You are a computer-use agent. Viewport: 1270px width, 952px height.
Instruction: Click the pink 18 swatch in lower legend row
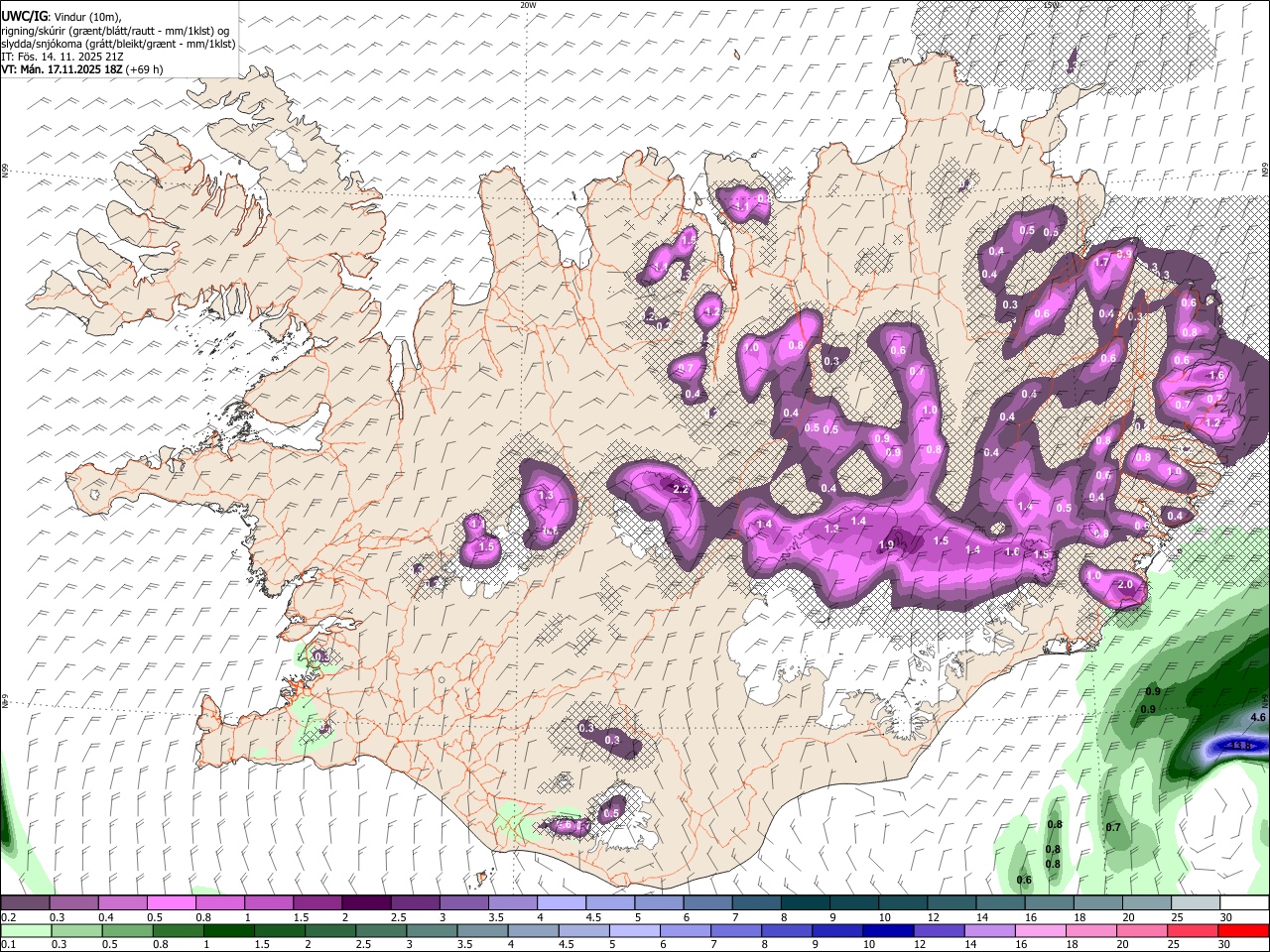pyautogui.click(x=1092, y=930)
